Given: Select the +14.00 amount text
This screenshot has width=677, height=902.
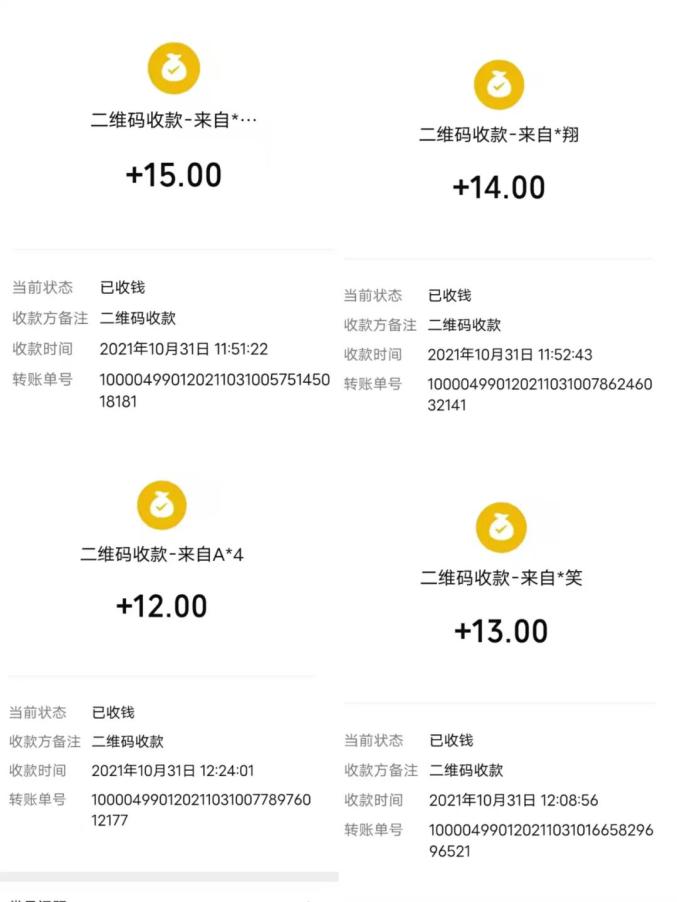Looking at the screenshot, I should coord(499,187).
